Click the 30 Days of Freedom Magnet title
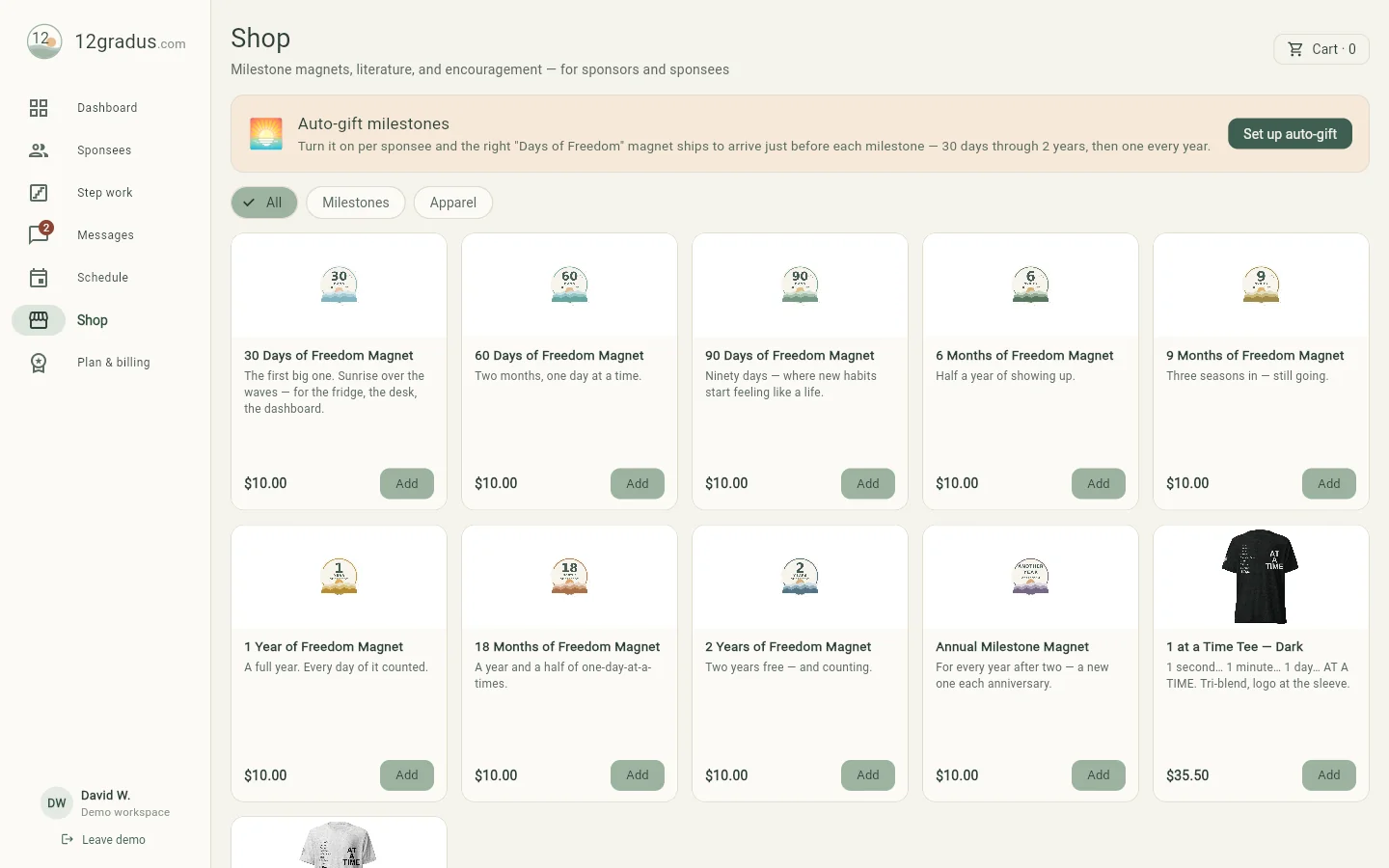The width and height of the screenshot is (1389, 868). pos(328,356)
